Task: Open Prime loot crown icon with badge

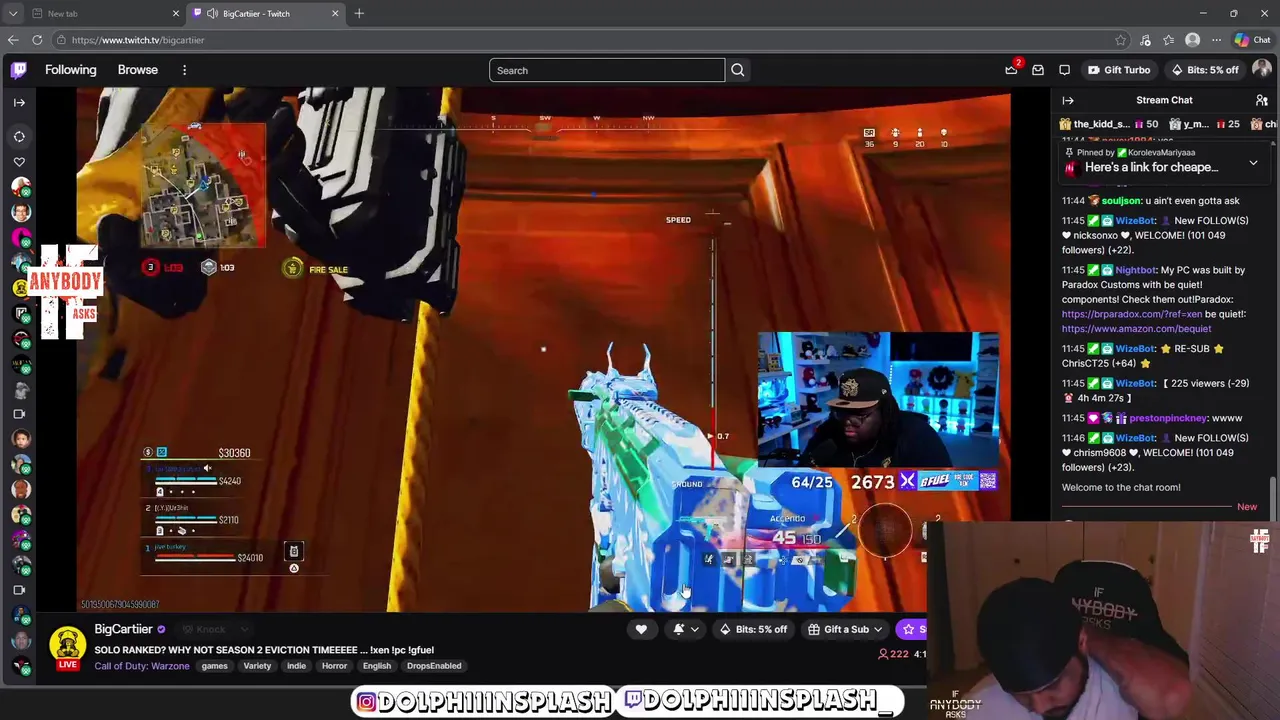Action: point(1012,69)
